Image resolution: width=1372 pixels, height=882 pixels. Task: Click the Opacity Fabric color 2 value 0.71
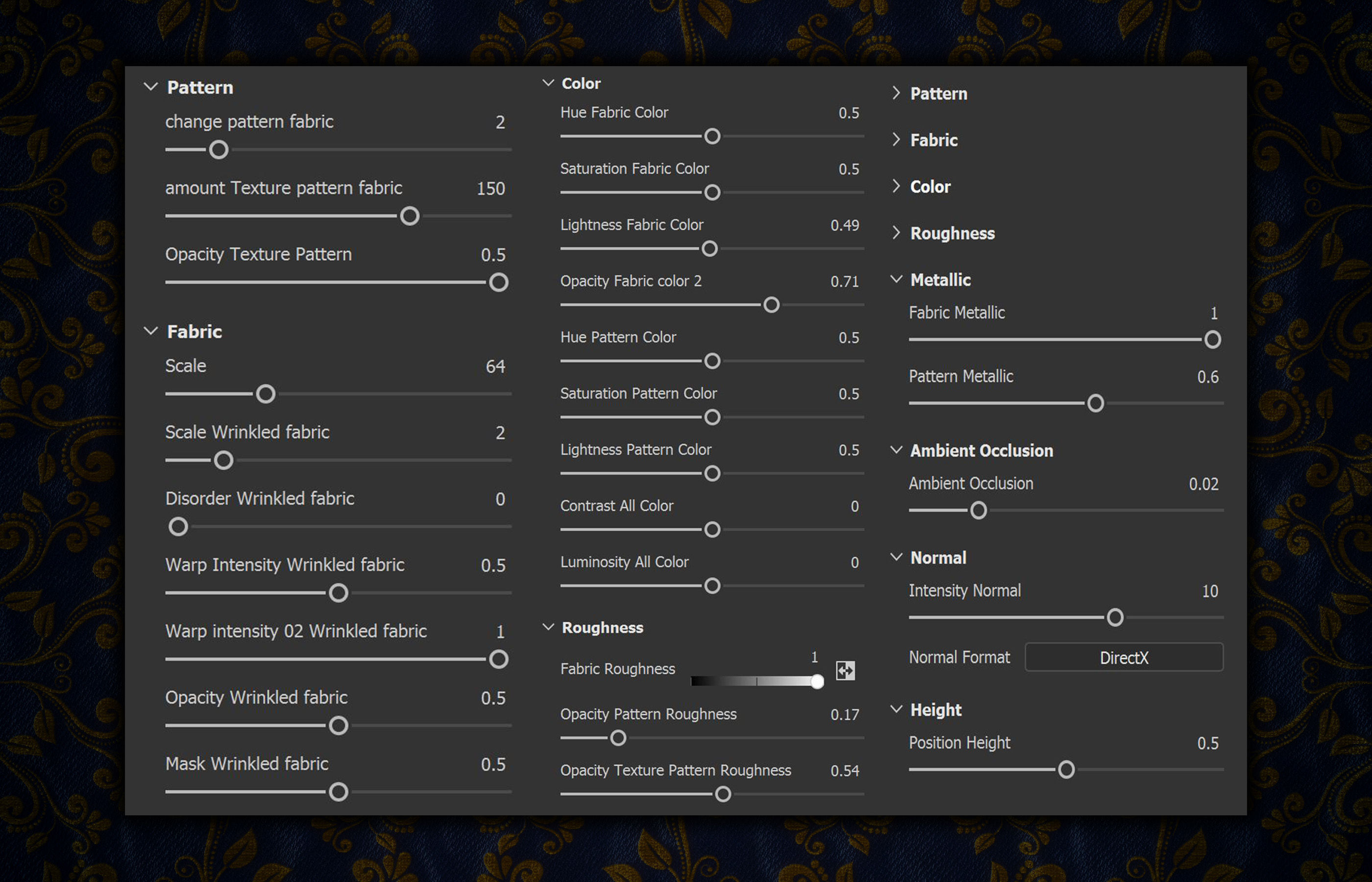tap(845, 281)
